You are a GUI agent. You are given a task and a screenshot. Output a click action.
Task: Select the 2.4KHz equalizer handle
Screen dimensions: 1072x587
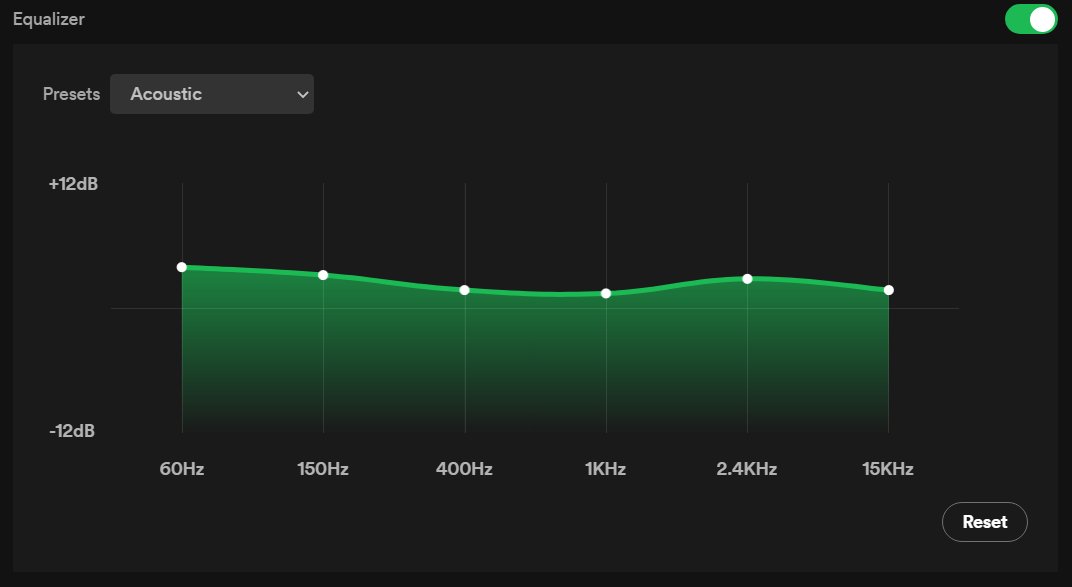pos(745,279)
